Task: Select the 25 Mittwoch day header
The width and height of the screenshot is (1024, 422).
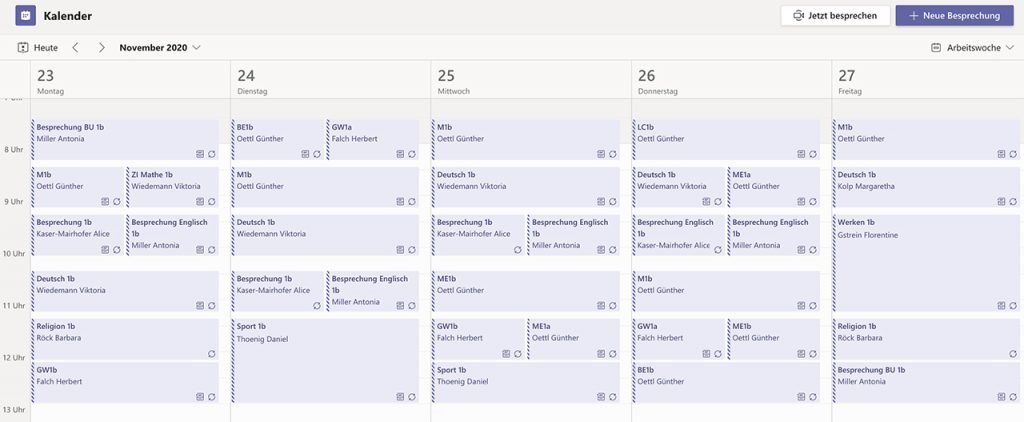Action: coord(531,80)
